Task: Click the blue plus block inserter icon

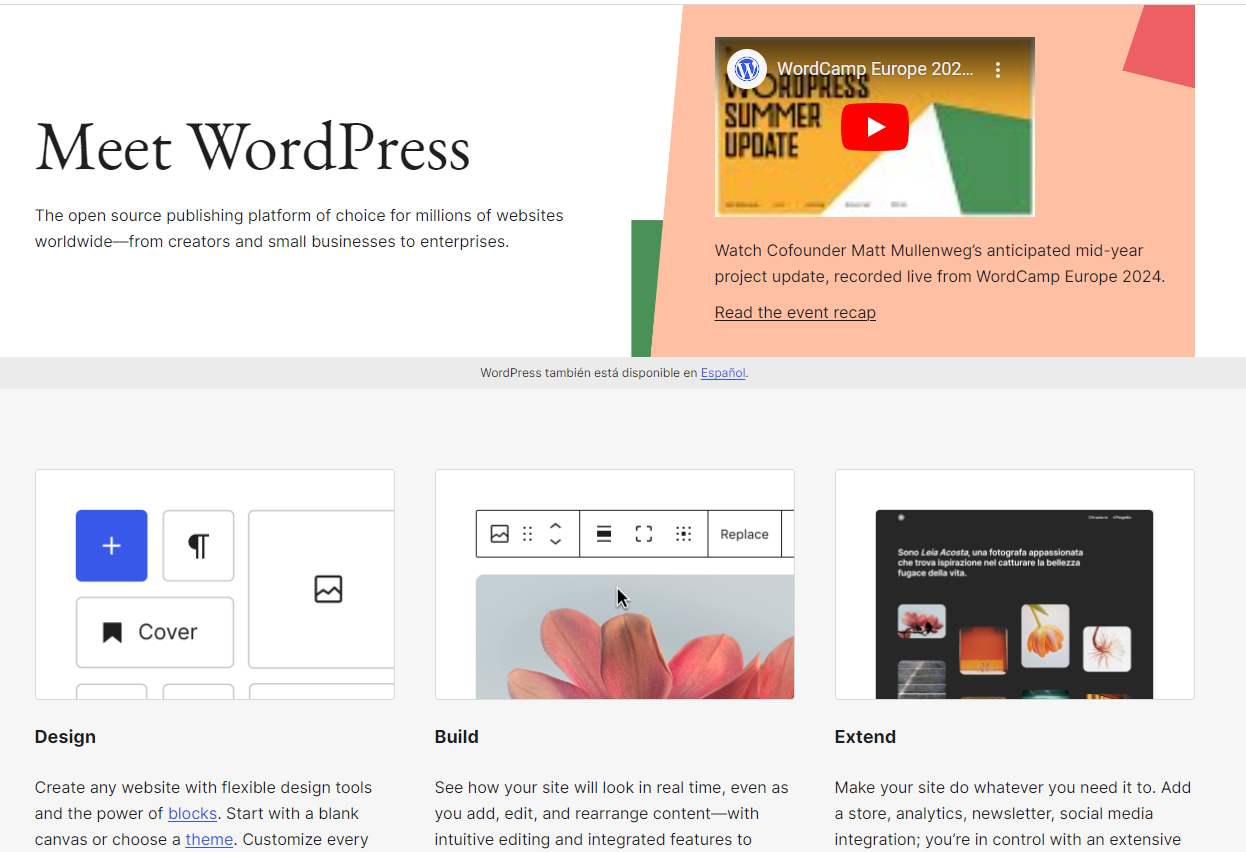Action: point(112,546)
